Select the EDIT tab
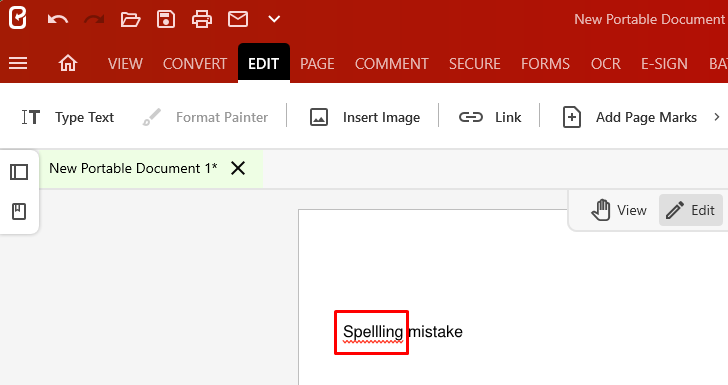Viewport: 728px width, 385px height. [264, 63]
